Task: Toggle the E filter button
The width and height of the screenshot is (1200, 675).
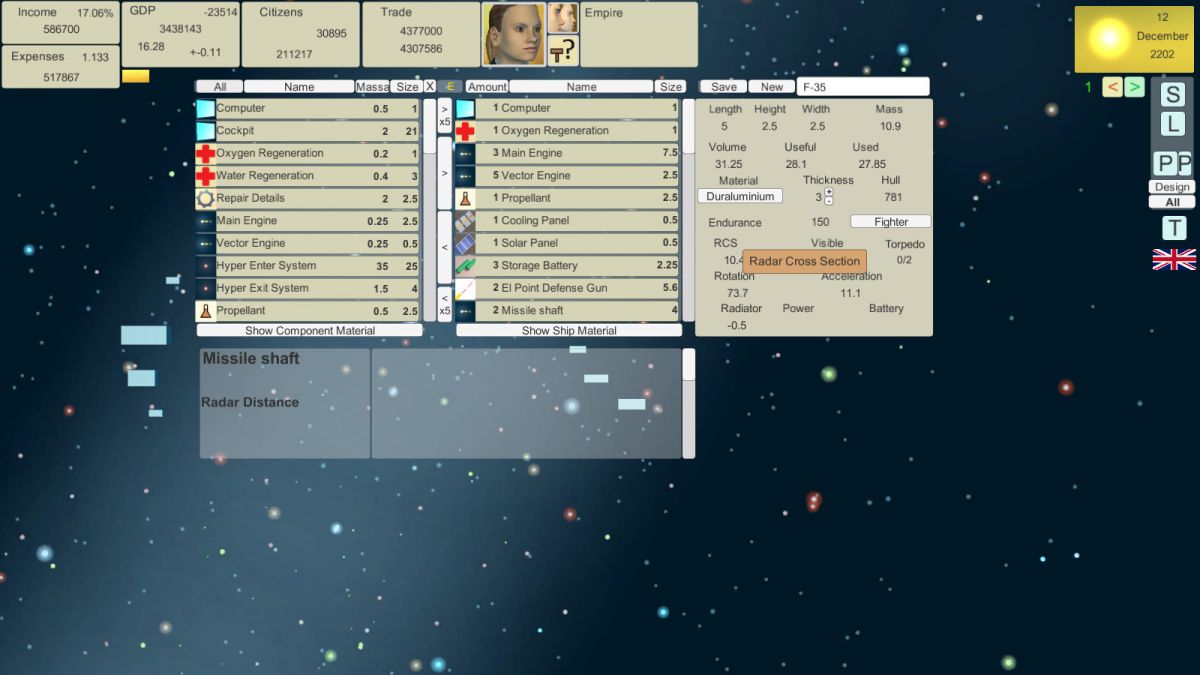Action: (x=450, y=87)
